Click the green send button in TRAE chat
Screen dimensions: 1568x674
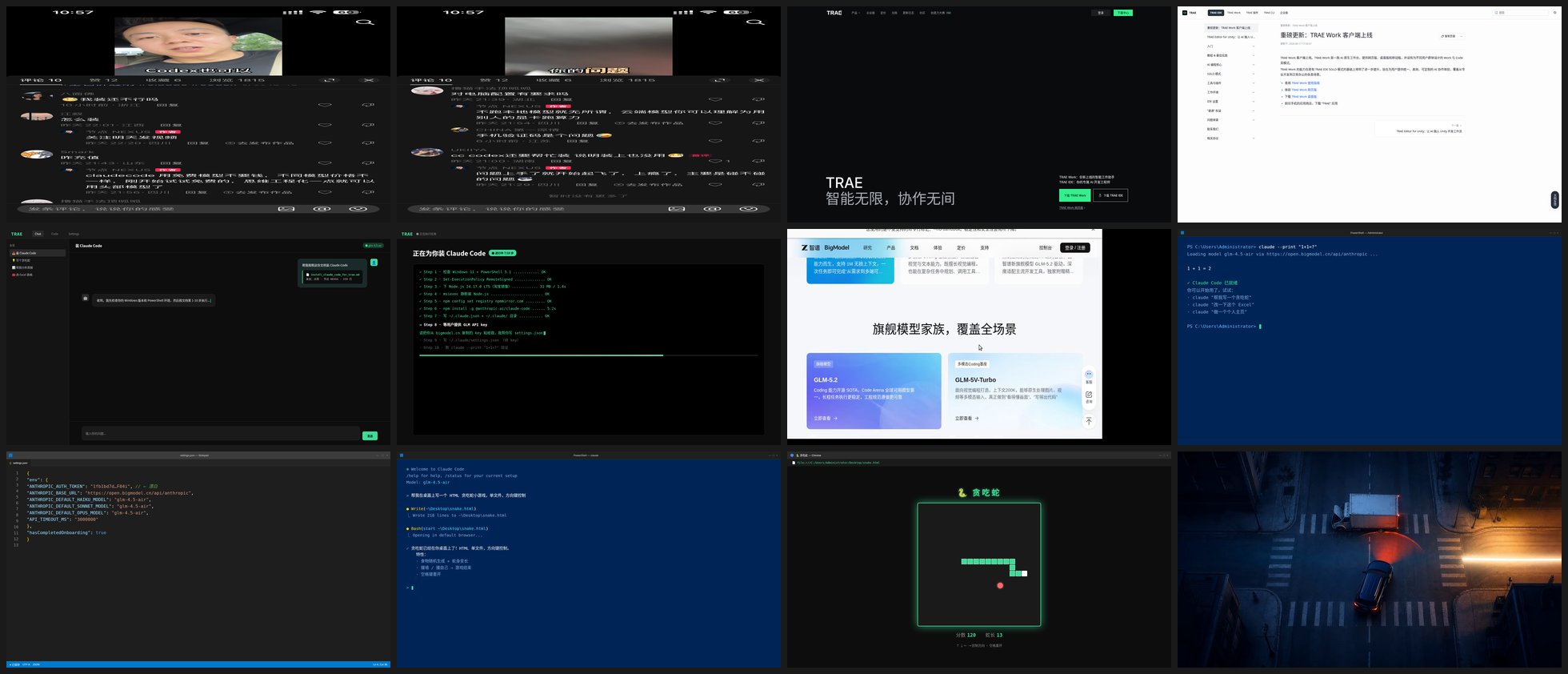click(x=370, y=435)
